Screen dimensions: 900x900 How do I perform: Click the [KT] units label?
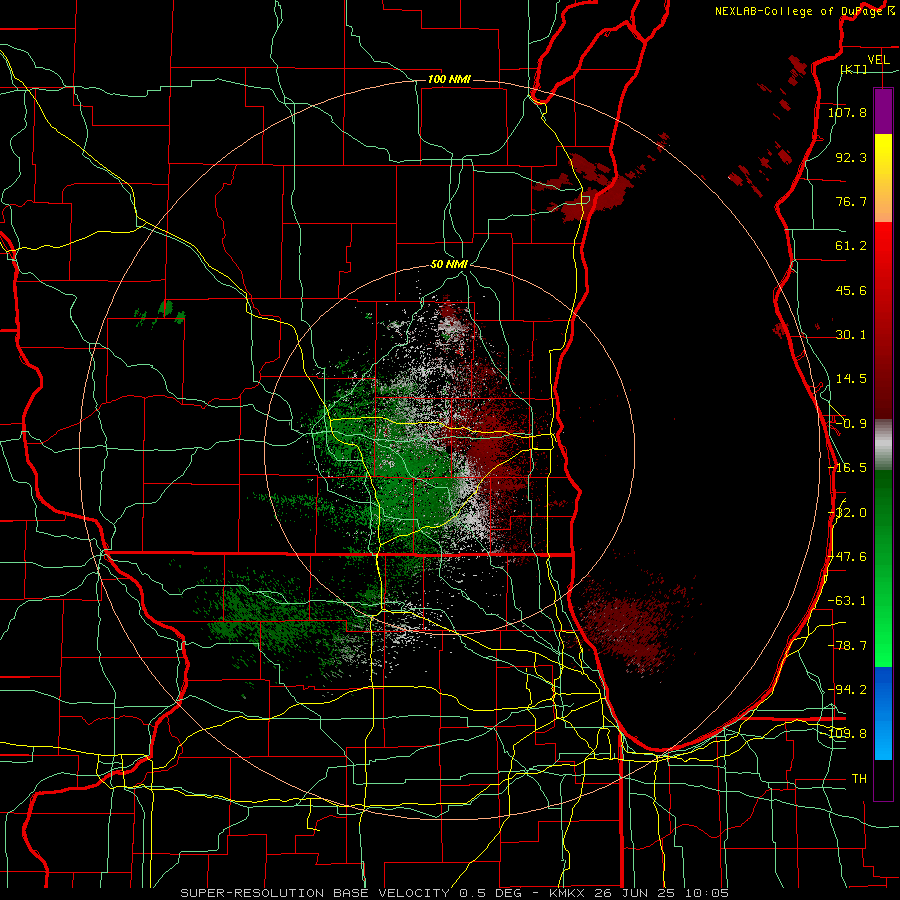point(854,70)
